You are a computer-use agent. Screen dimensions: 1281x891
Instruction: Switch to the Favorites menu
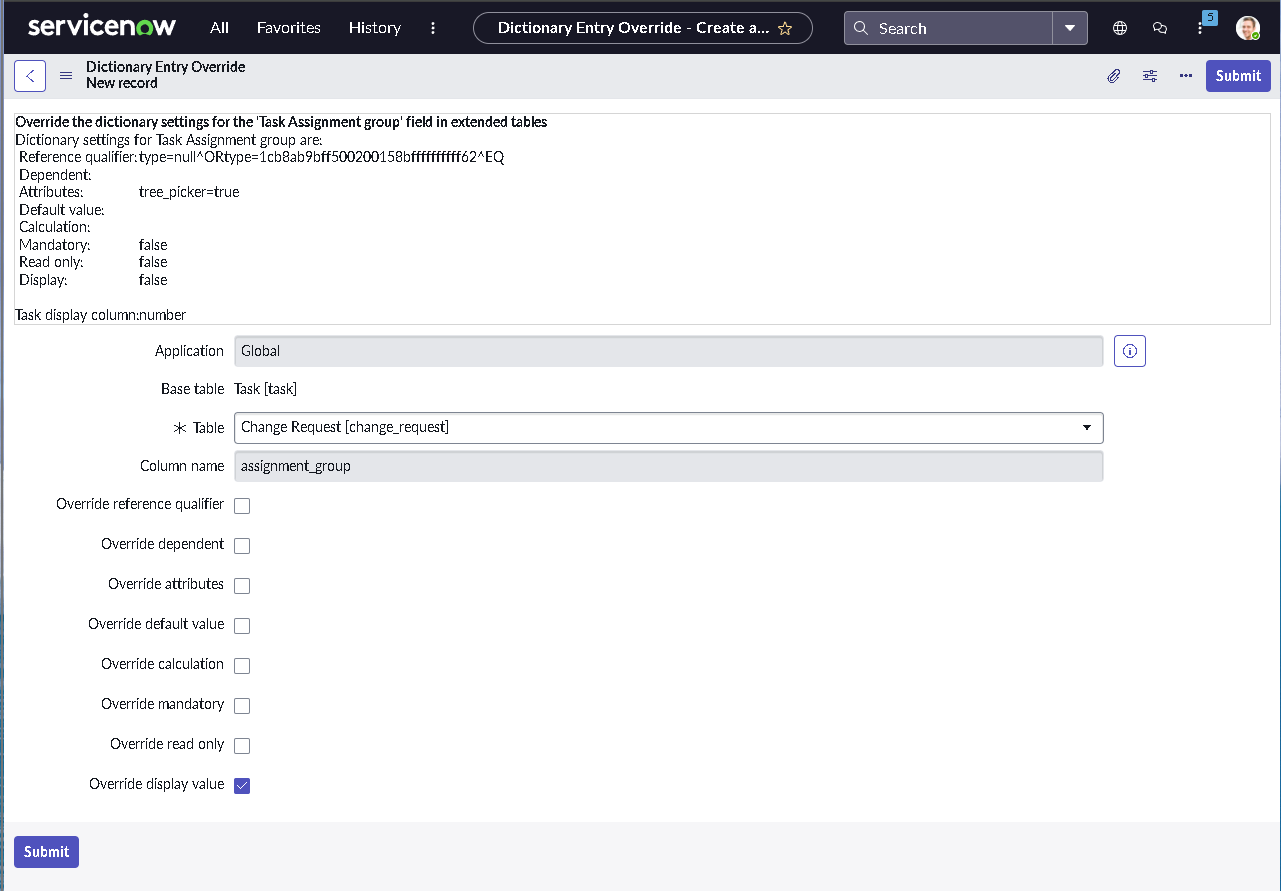click(288, 28)
